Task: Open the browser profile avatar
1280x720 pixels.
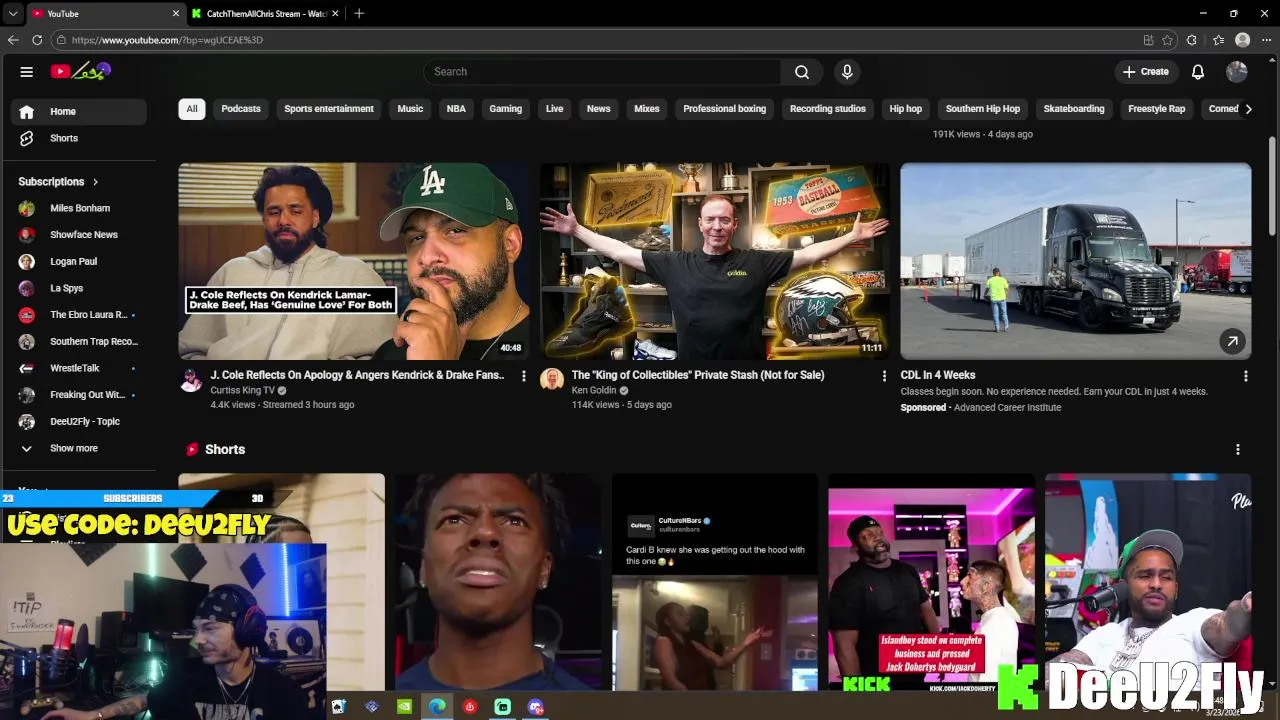Action: click(1242, 40)
